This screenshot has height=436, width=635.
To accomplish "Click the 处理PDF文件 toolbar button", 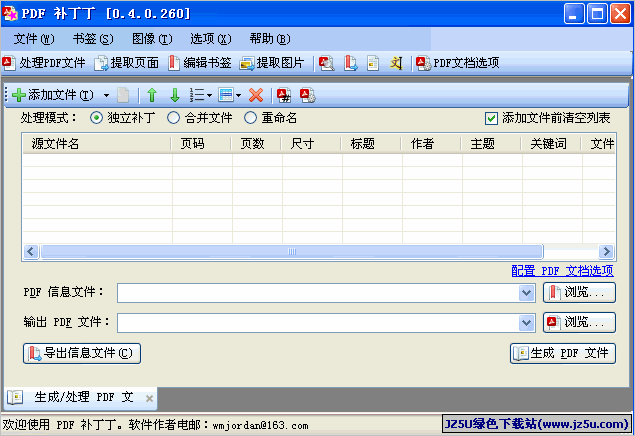I will (x=44, y=63).
